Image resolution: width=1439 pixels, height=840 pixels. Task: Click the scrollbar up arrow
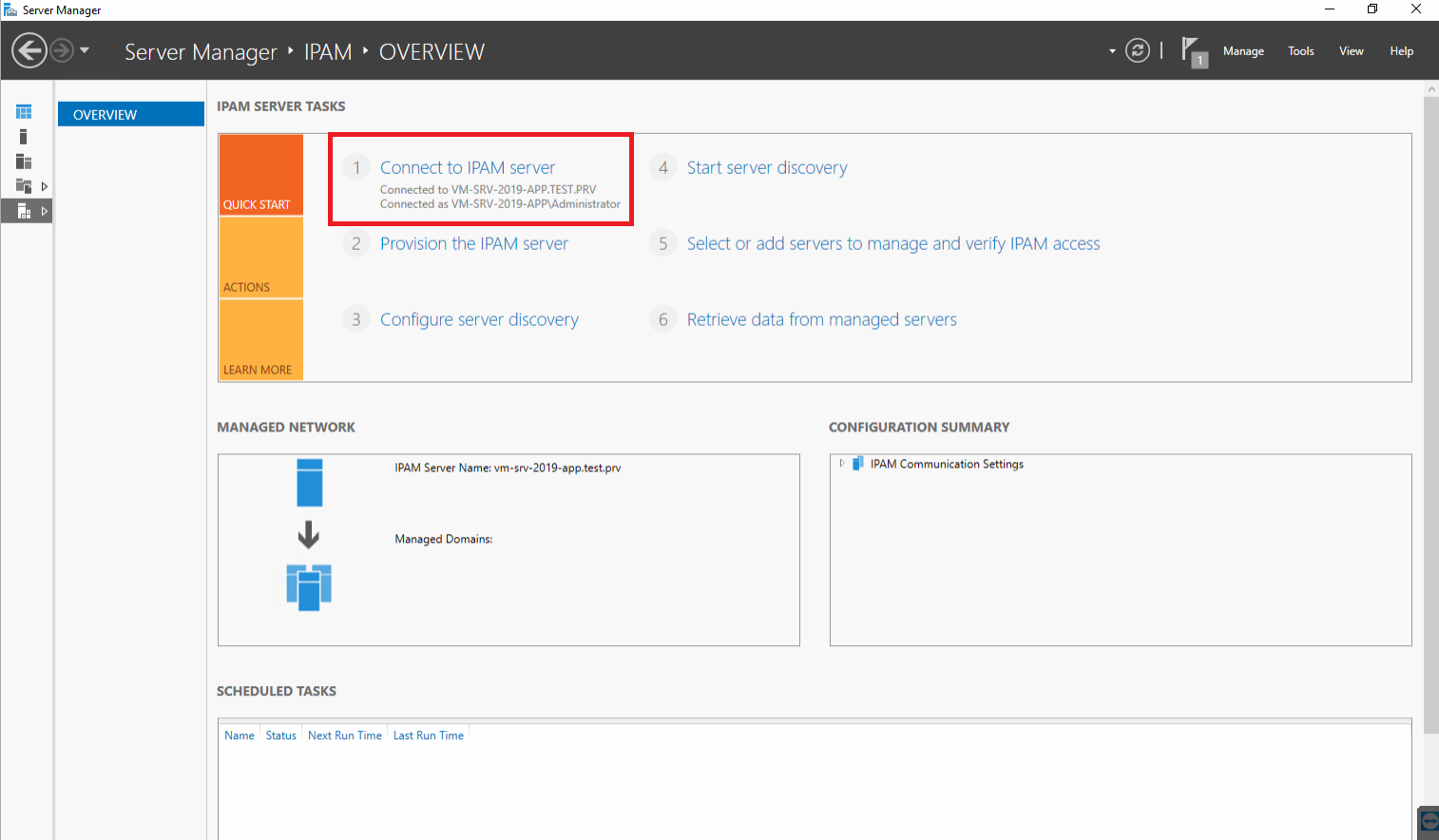coord(1431,88)
